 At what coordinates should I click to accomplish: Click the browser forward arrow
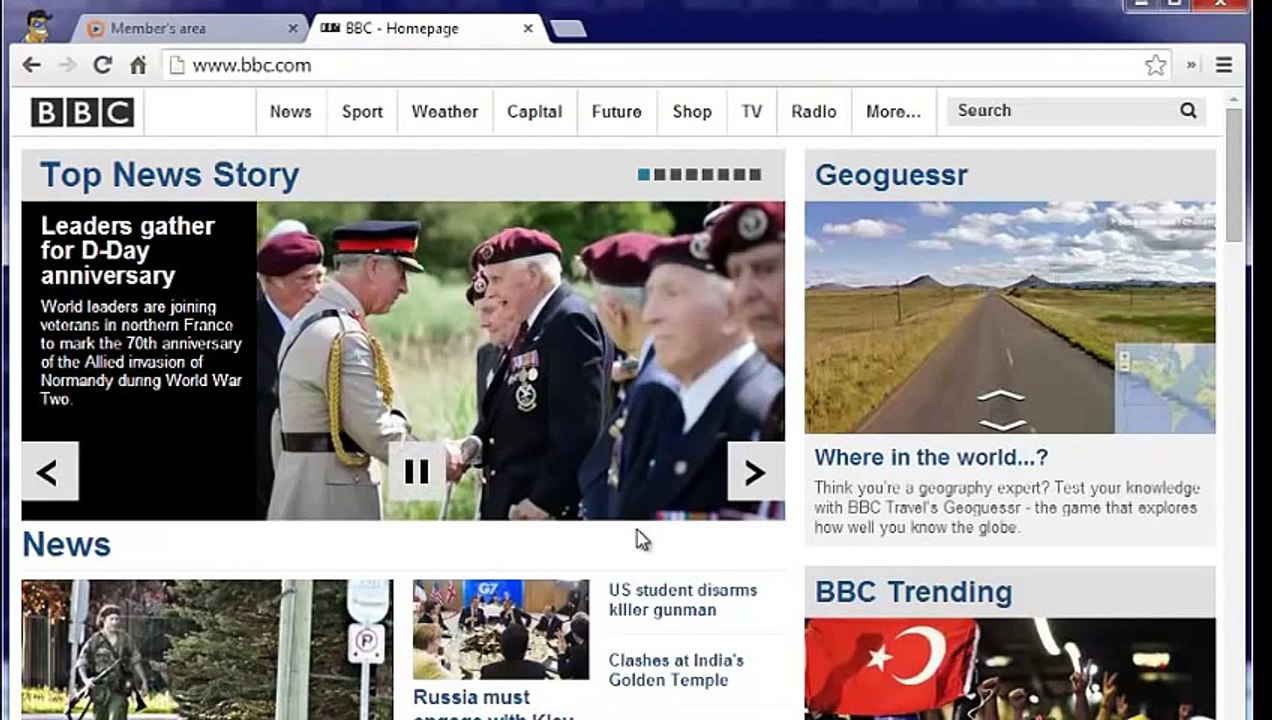point(67,65)
